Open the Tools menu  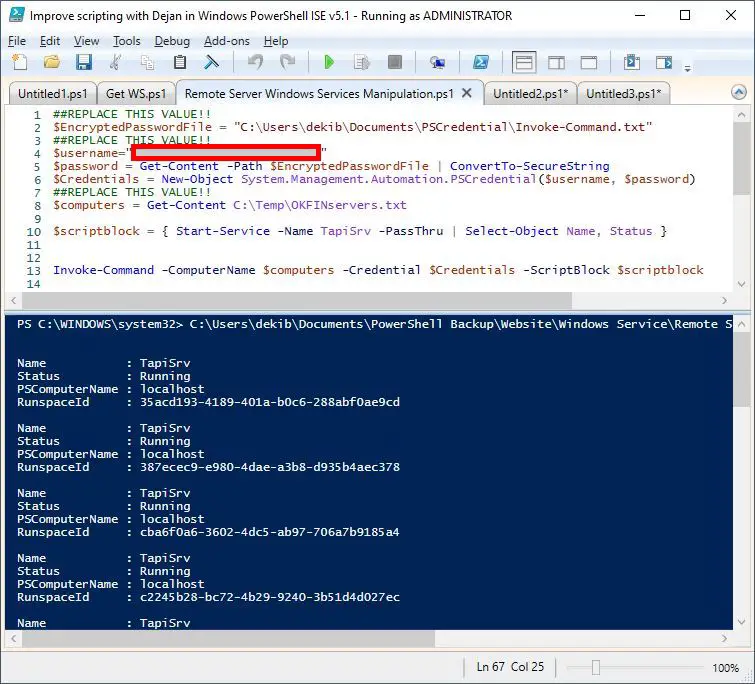pos(127,41)
